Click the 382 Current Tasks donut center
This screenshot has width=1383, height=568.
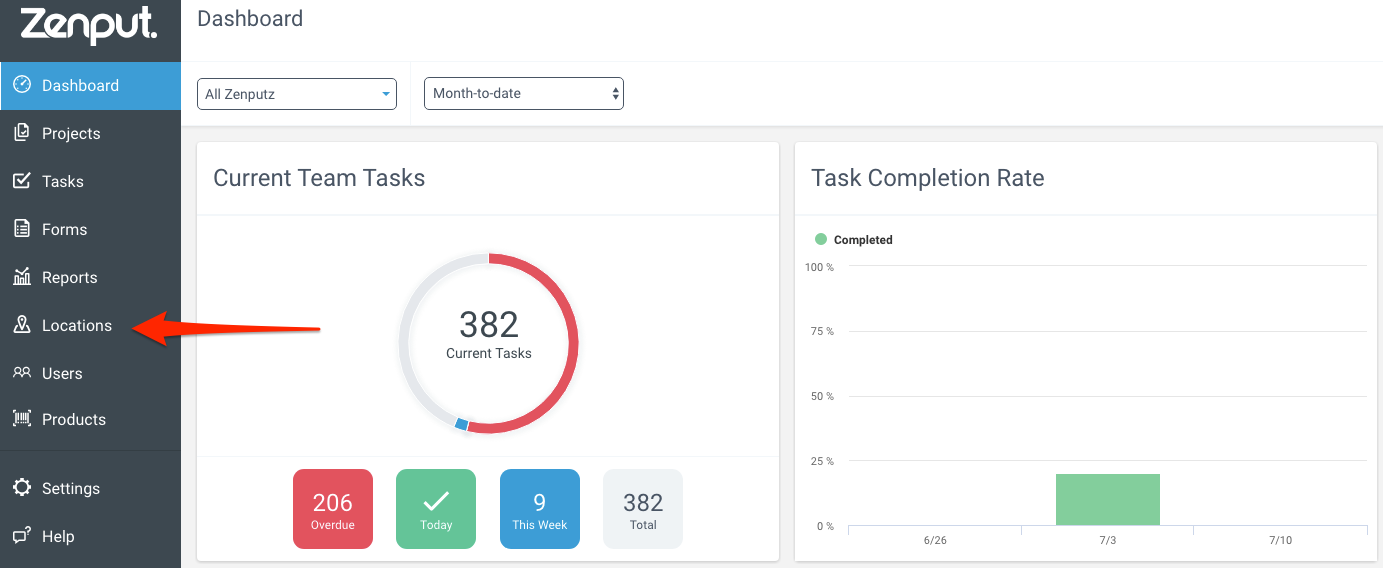tap(489, 333)
